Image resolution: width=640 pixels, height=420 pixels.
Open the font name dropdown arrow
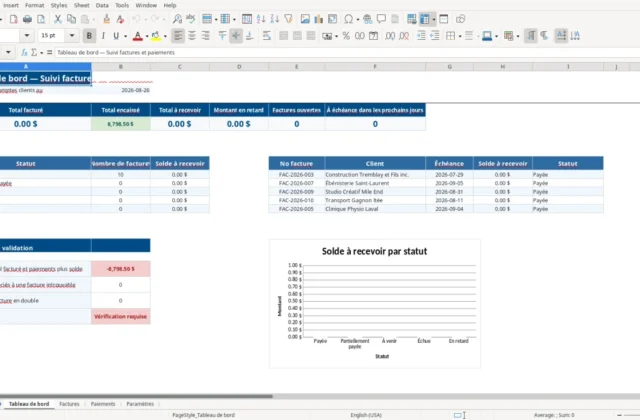coord(27,36)
